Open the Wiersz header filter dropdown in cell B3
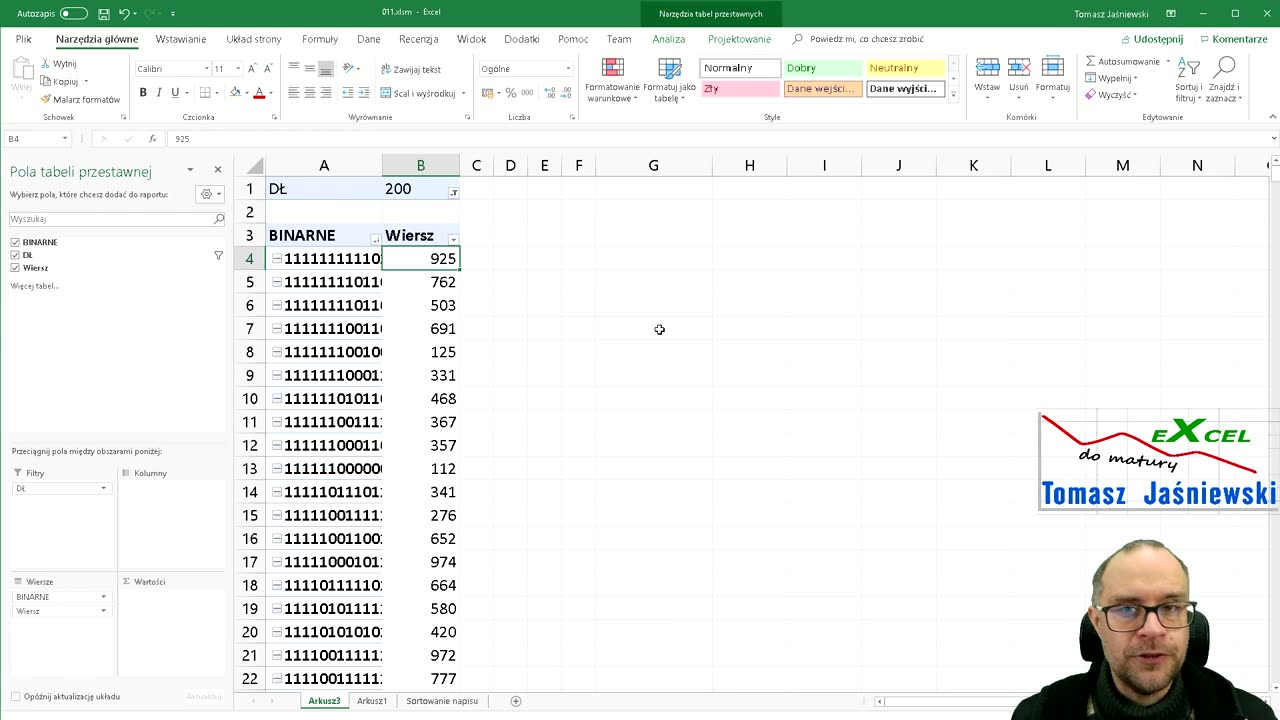Screen dimensions: 1280x720 pos(453,239)
